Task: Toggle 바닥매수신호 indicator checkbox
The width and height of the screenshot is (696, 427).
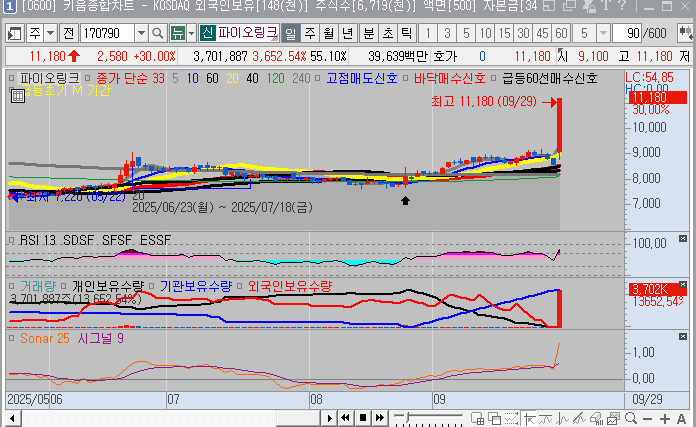Action: click(x=405, y=78)
